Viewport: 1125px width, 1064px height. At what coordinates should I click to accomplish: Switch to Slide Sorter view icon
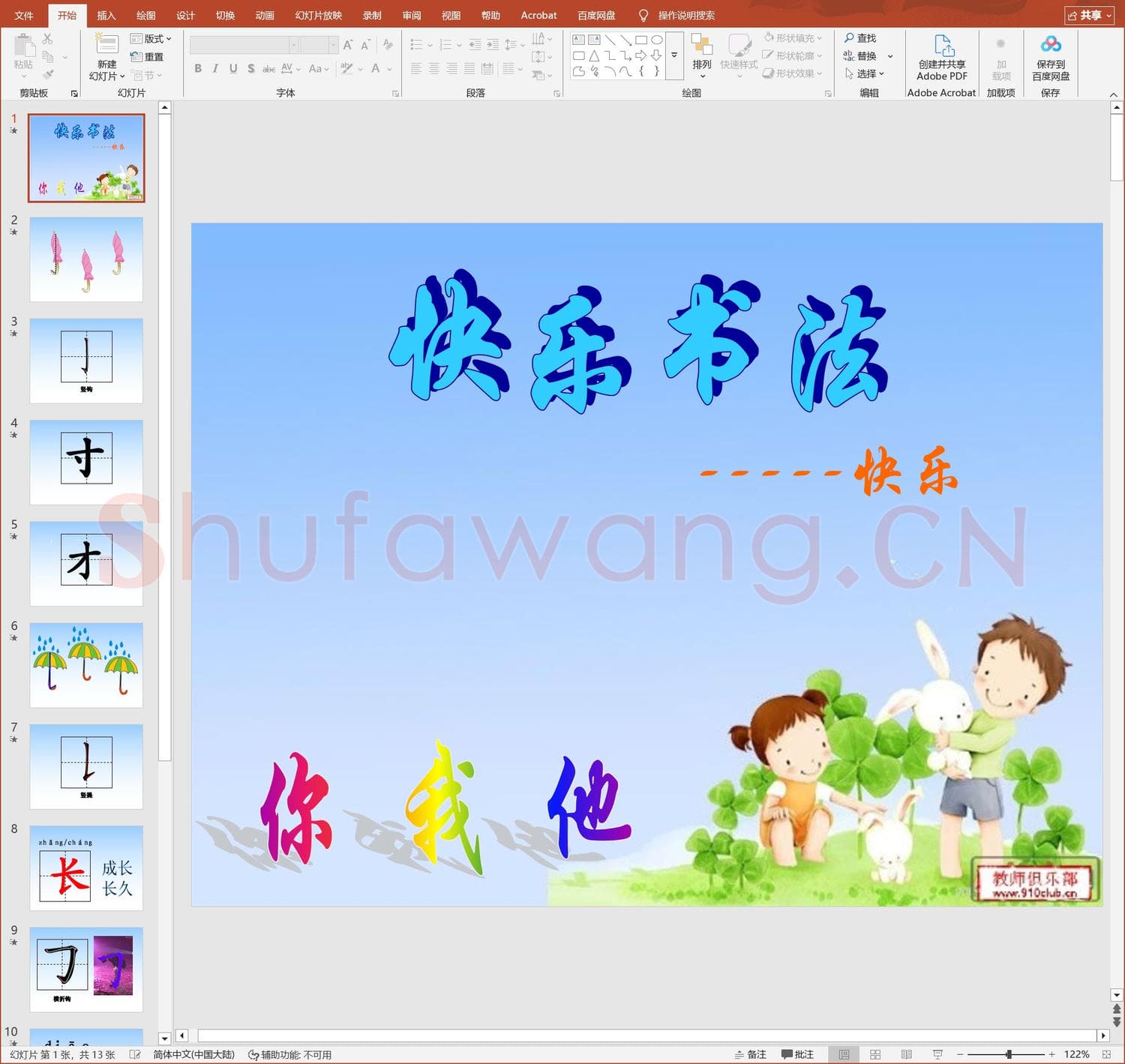[x=875, y=1054]
